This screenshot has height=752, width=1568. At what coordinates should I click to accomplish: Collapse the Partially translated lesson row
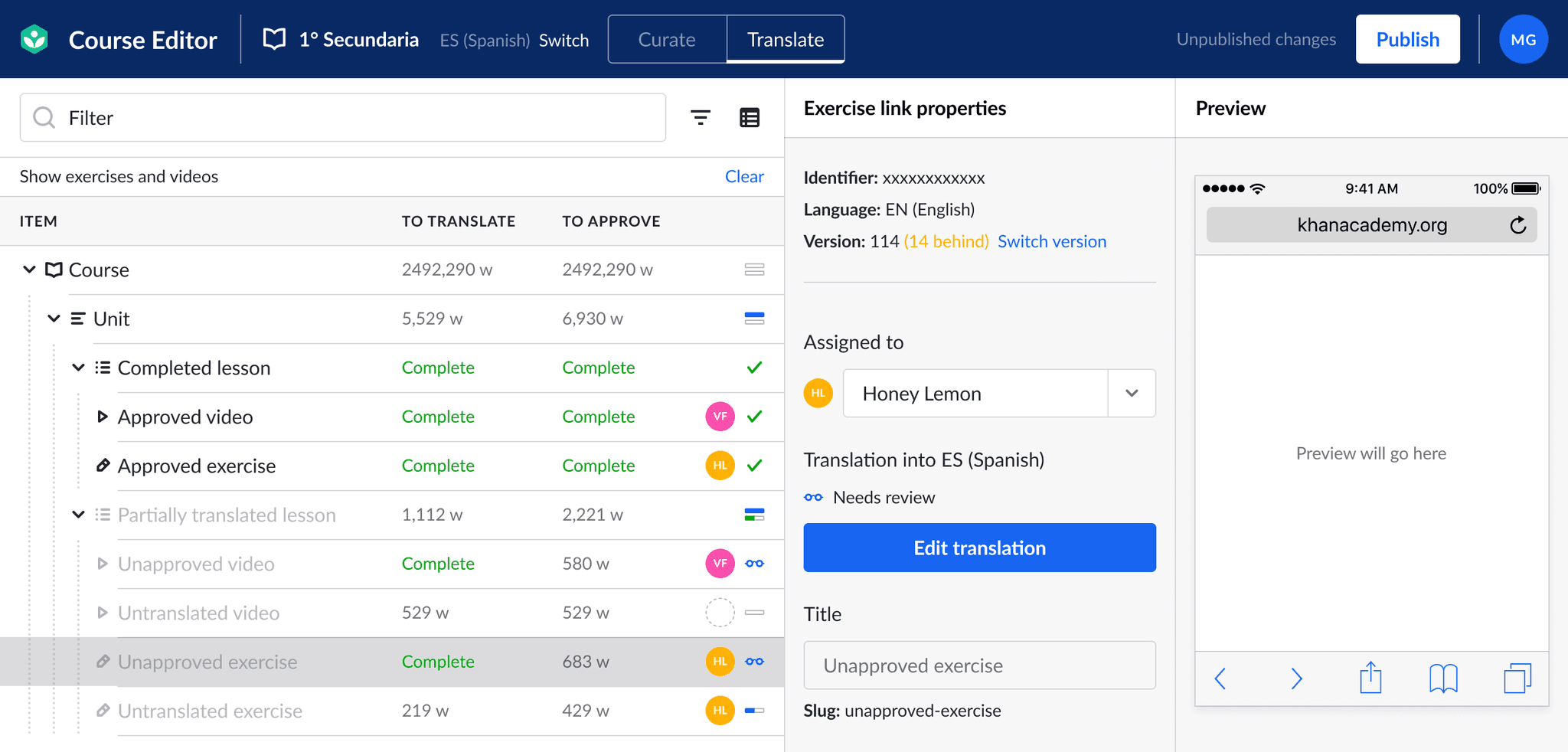78,515
